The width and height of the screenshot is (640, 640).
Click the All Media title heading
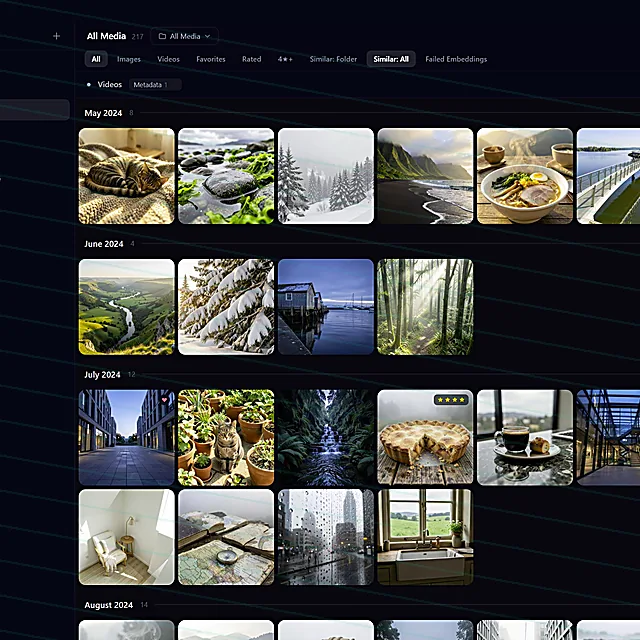[x=106, y=36]
